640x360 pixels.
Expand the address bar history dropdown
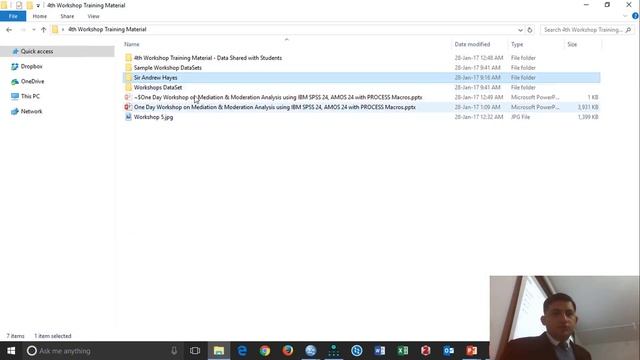click(x=520, y=30)
